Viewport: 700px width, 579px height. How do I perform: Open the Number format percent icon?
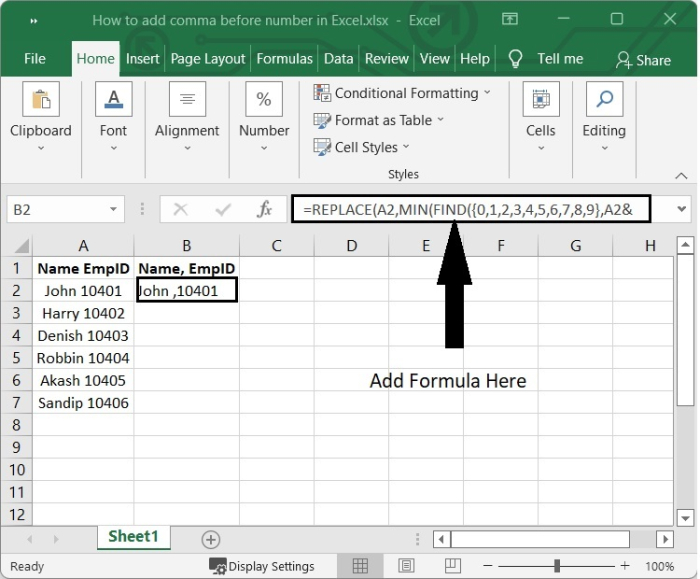[x=264, y=101]
